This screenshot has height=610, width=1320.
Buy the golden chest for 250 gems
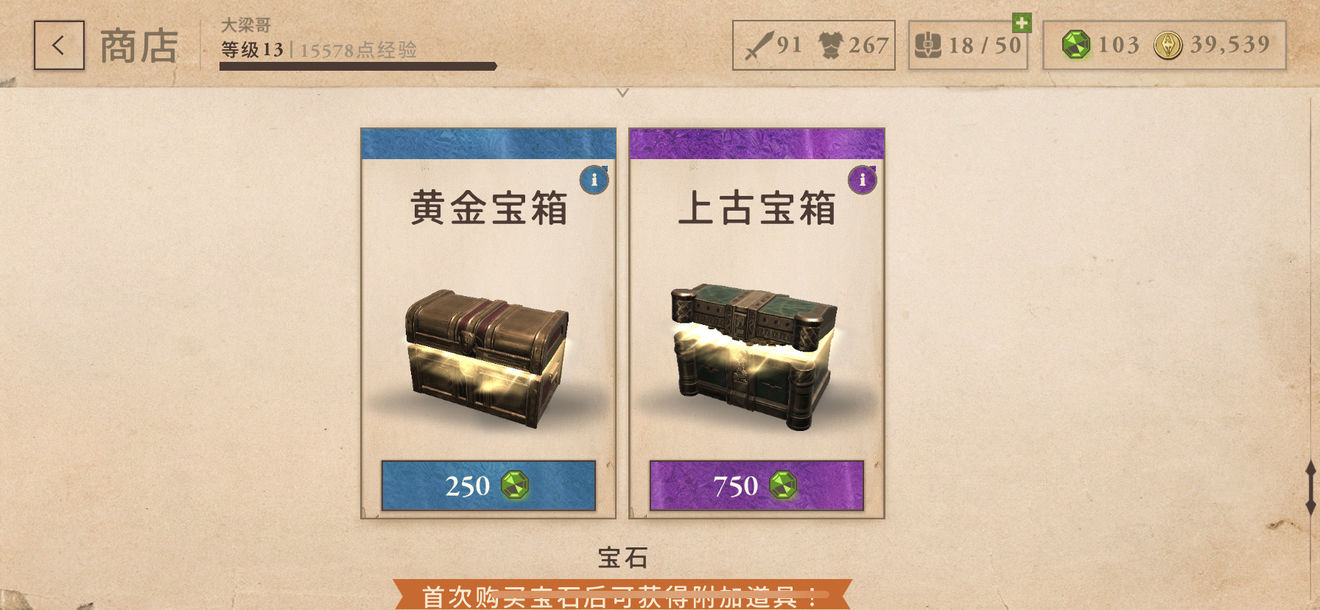pos(488,486)
